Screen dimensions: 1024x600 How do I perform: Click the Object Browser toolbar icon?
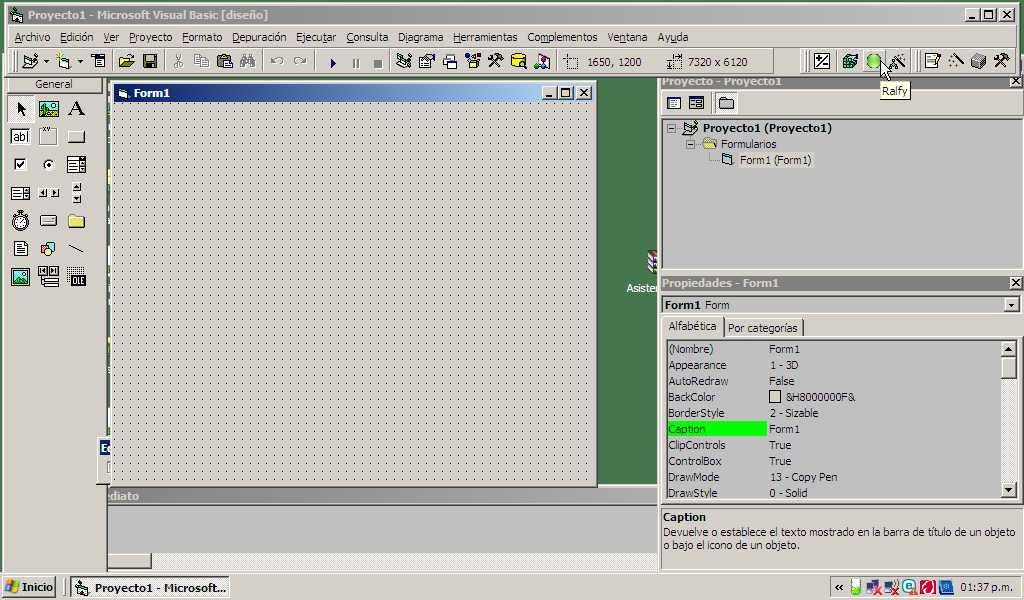473,62
